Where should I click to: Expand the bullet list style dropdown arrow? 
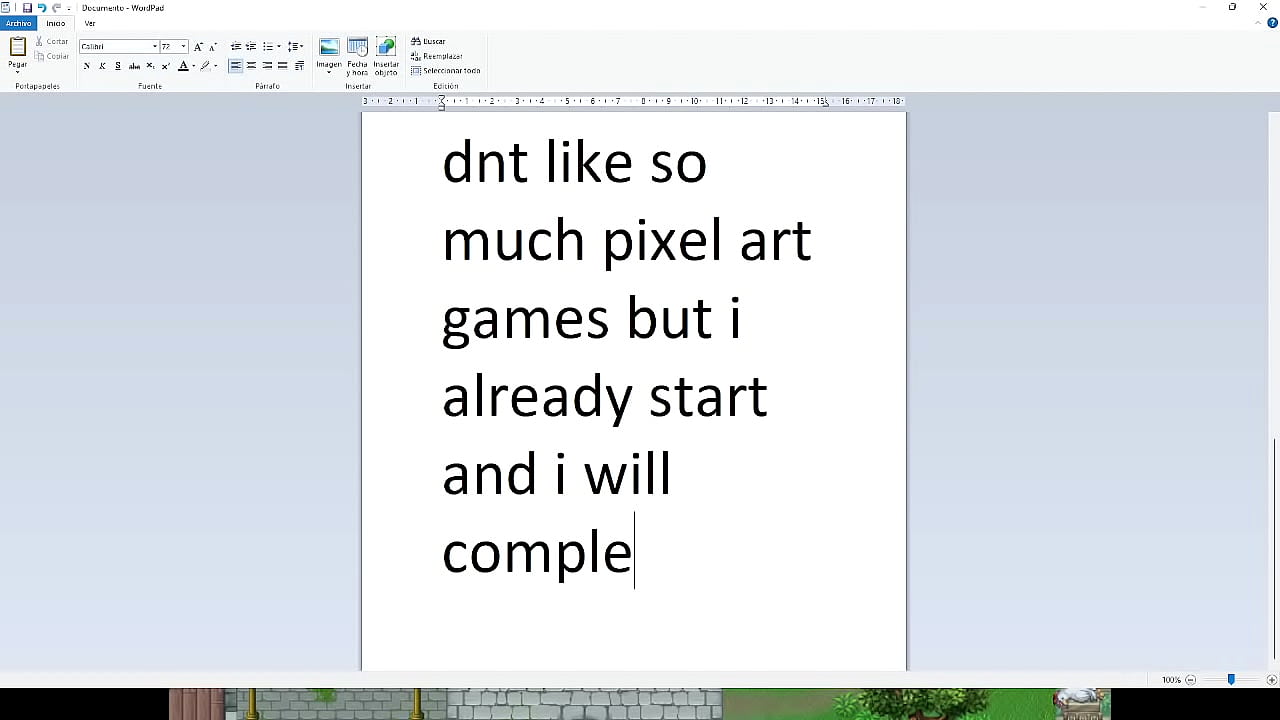click(277, 47)
